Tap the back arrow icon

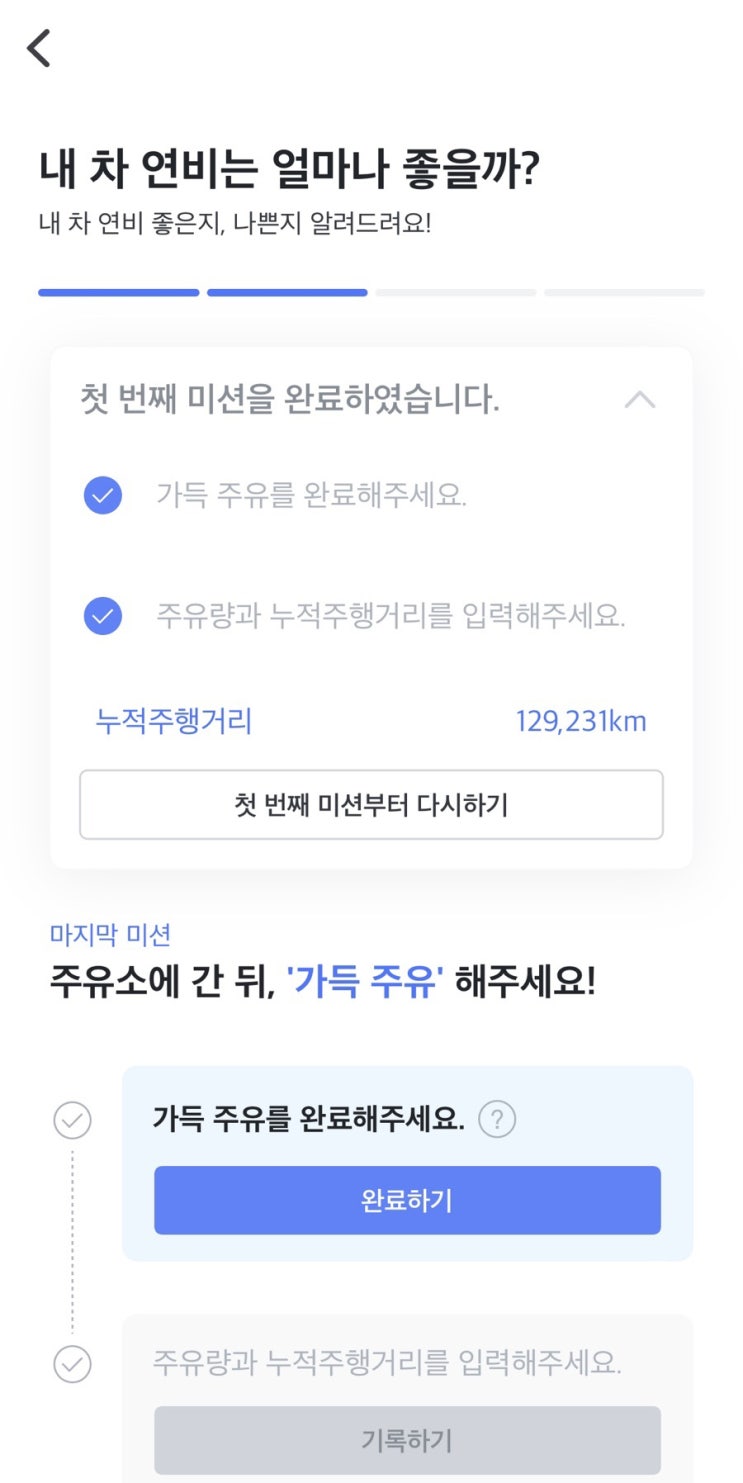pos(39,47)
